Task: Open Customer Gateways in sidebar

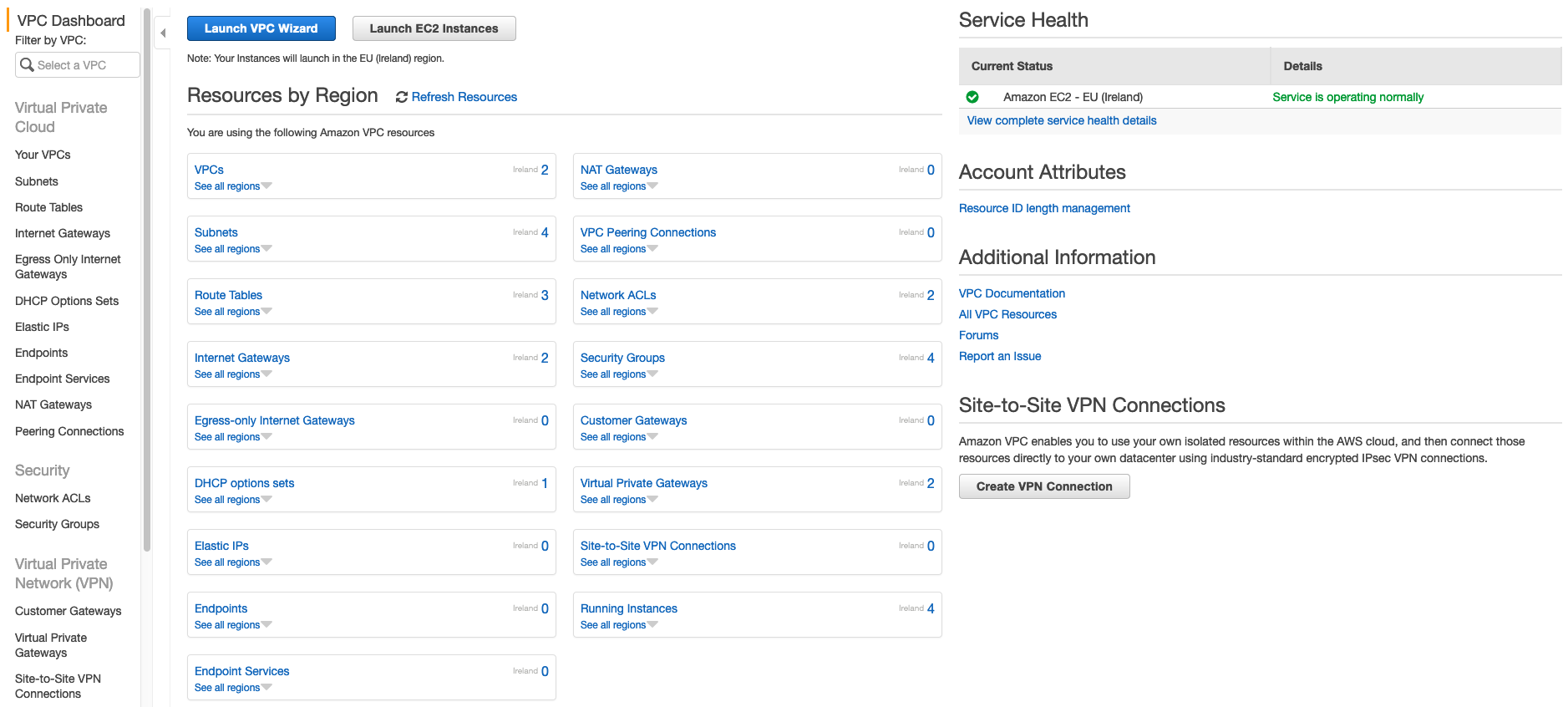Action: [69, 611]
